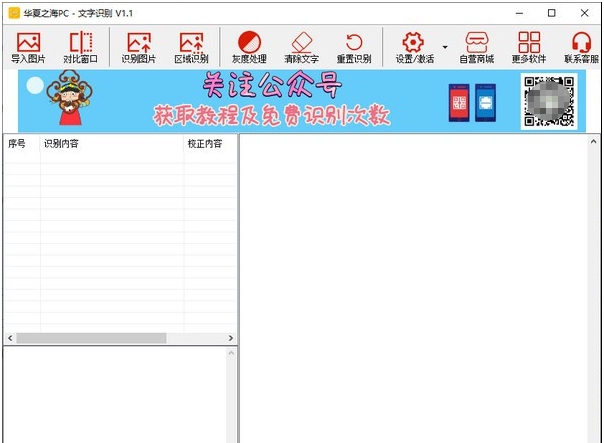Click inside the bottom-left text box
The width and height of the screenshot is (604, 443).
pyautogui.click(x=115, y=394)
